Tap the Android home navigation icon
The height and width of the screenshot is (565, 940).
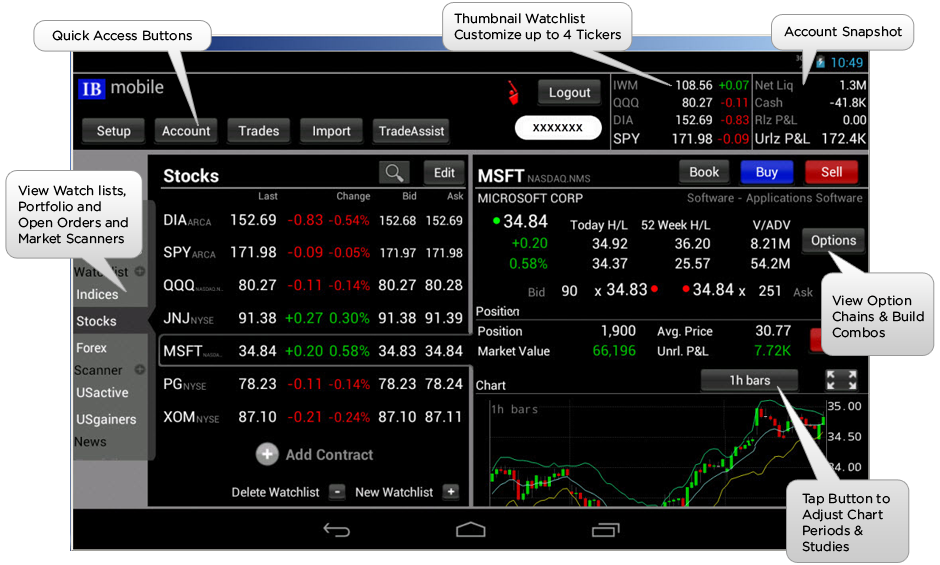471,530
